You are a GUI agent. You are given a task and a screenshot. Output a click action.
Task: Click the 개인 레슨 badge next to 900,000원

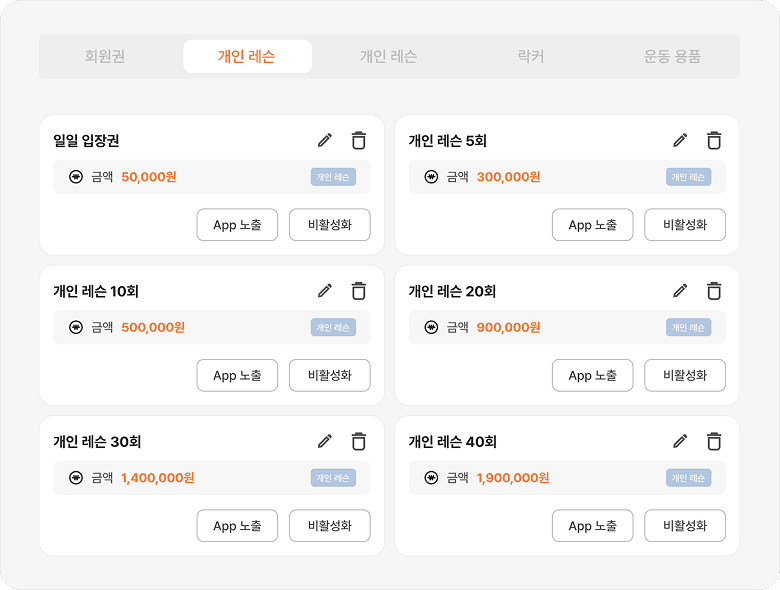688,327
